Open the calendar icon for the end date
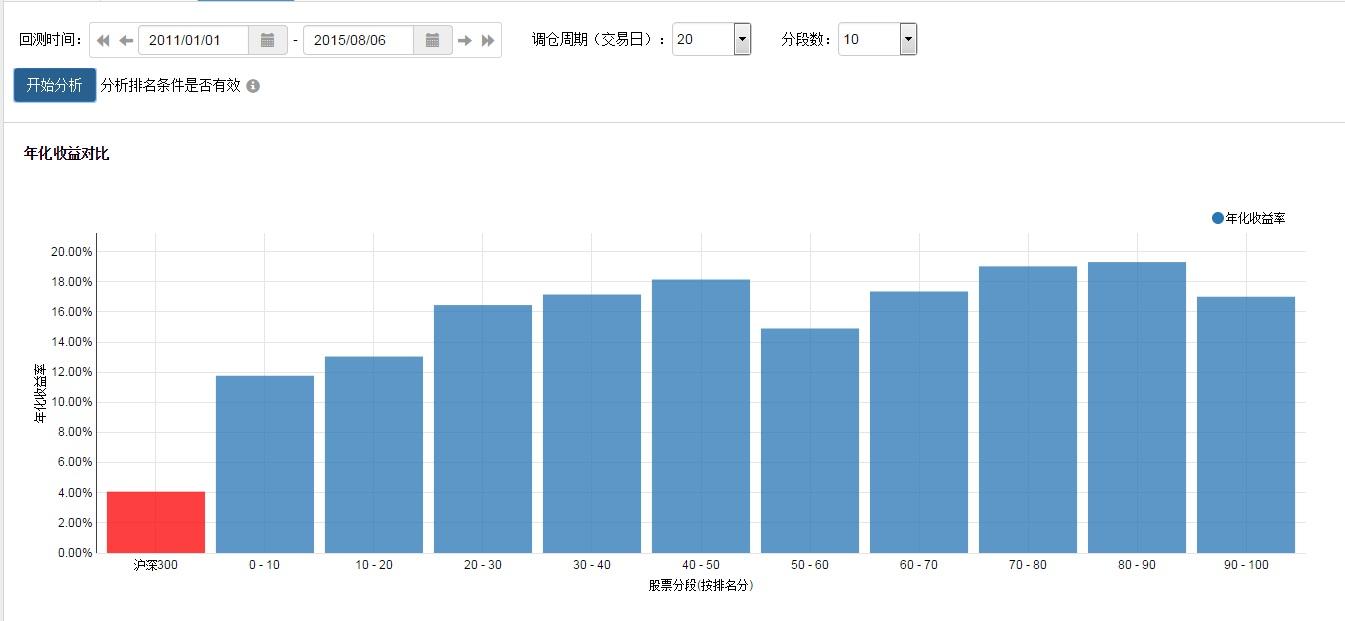 click(x=433, y=39)
